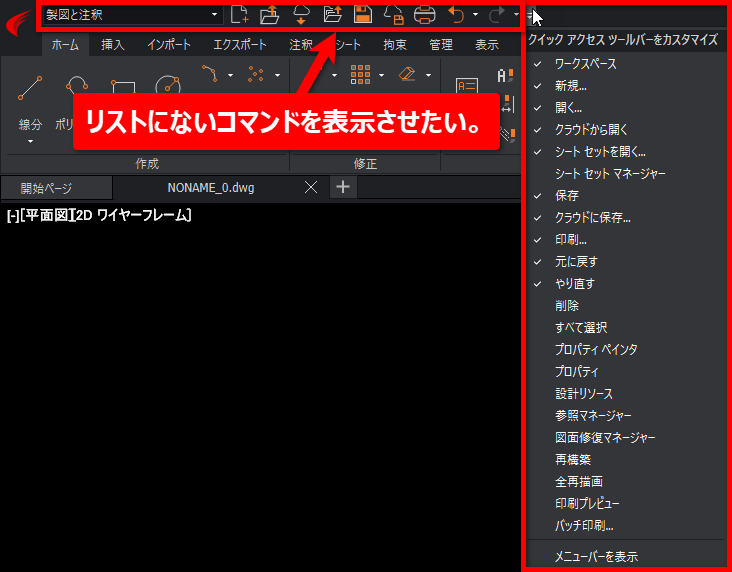Switch to the ホーム ribbon tab
This screenshot has height=572, width=732.
pyautogui.click(x=65, y=45)
